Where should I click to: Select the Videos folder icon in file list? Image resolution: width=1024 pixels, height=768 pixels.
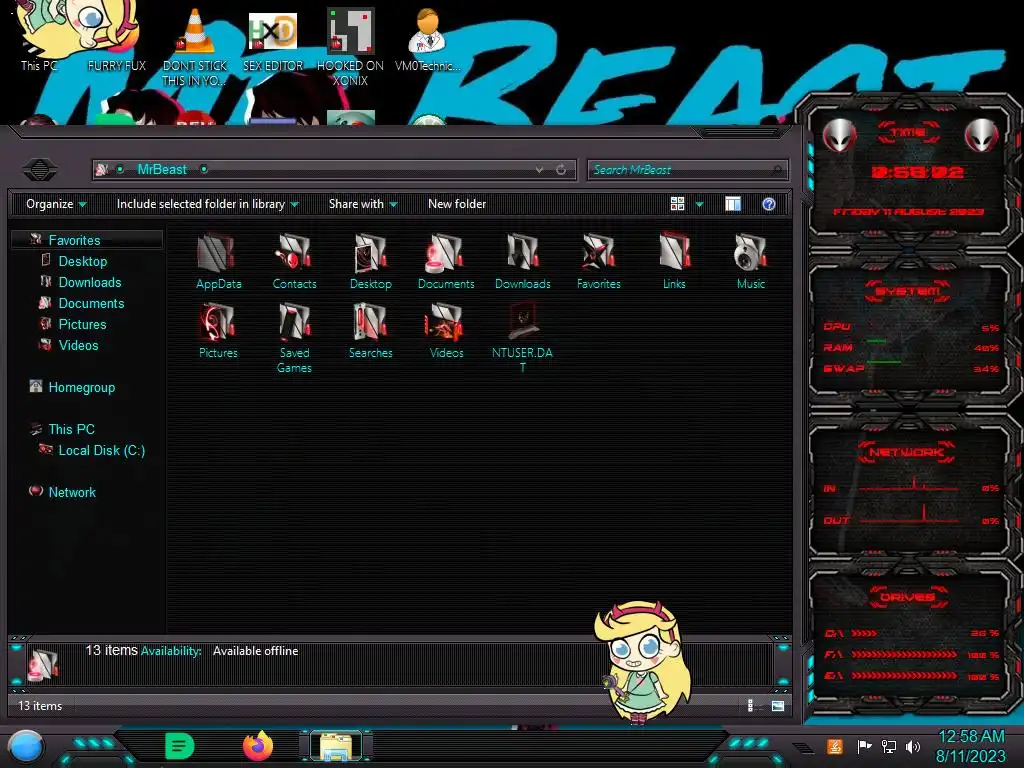[446, 331]
